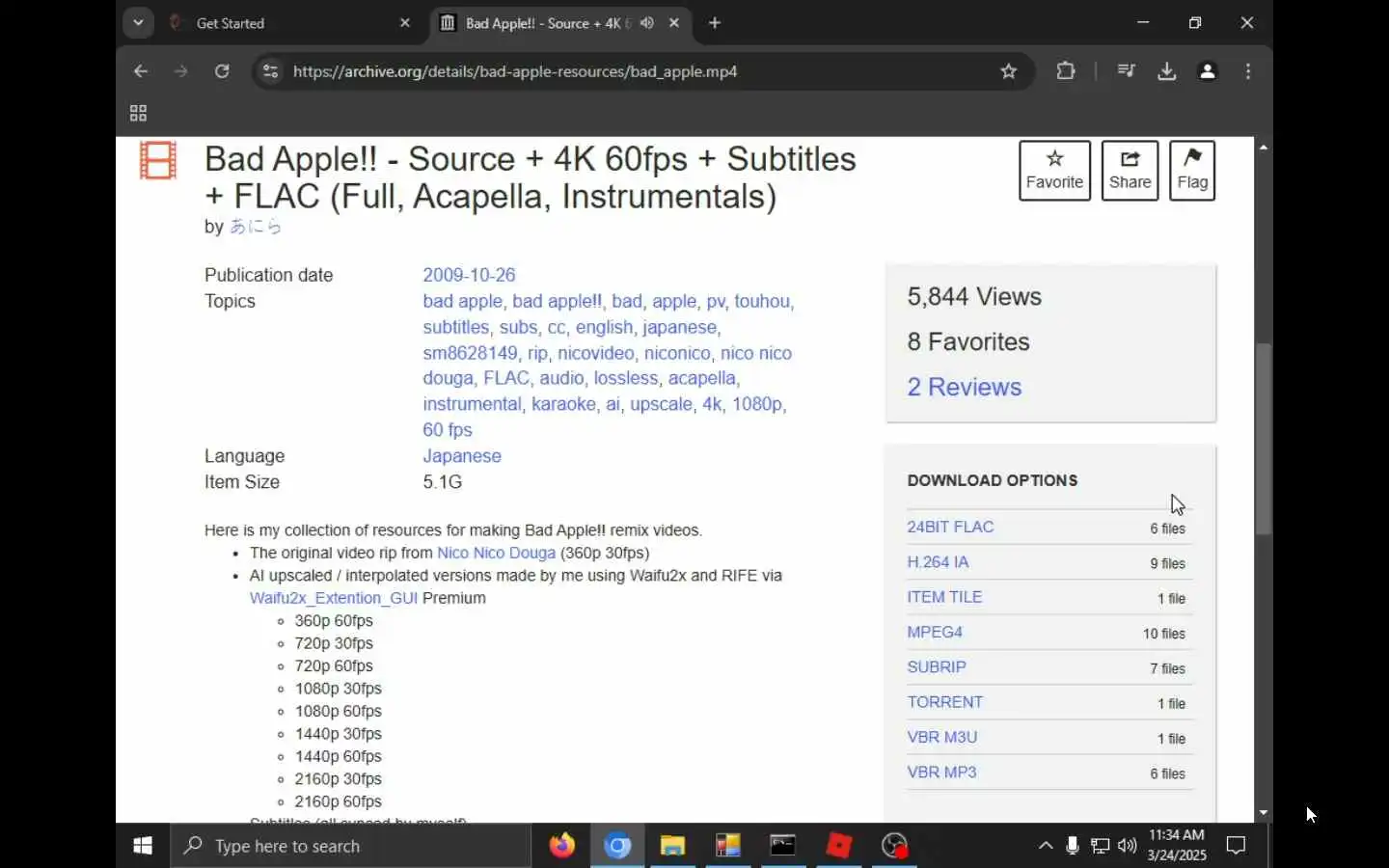Screen dimensions: 1389x868
Task: Open the Japanese language link
Action: (462, 456)
